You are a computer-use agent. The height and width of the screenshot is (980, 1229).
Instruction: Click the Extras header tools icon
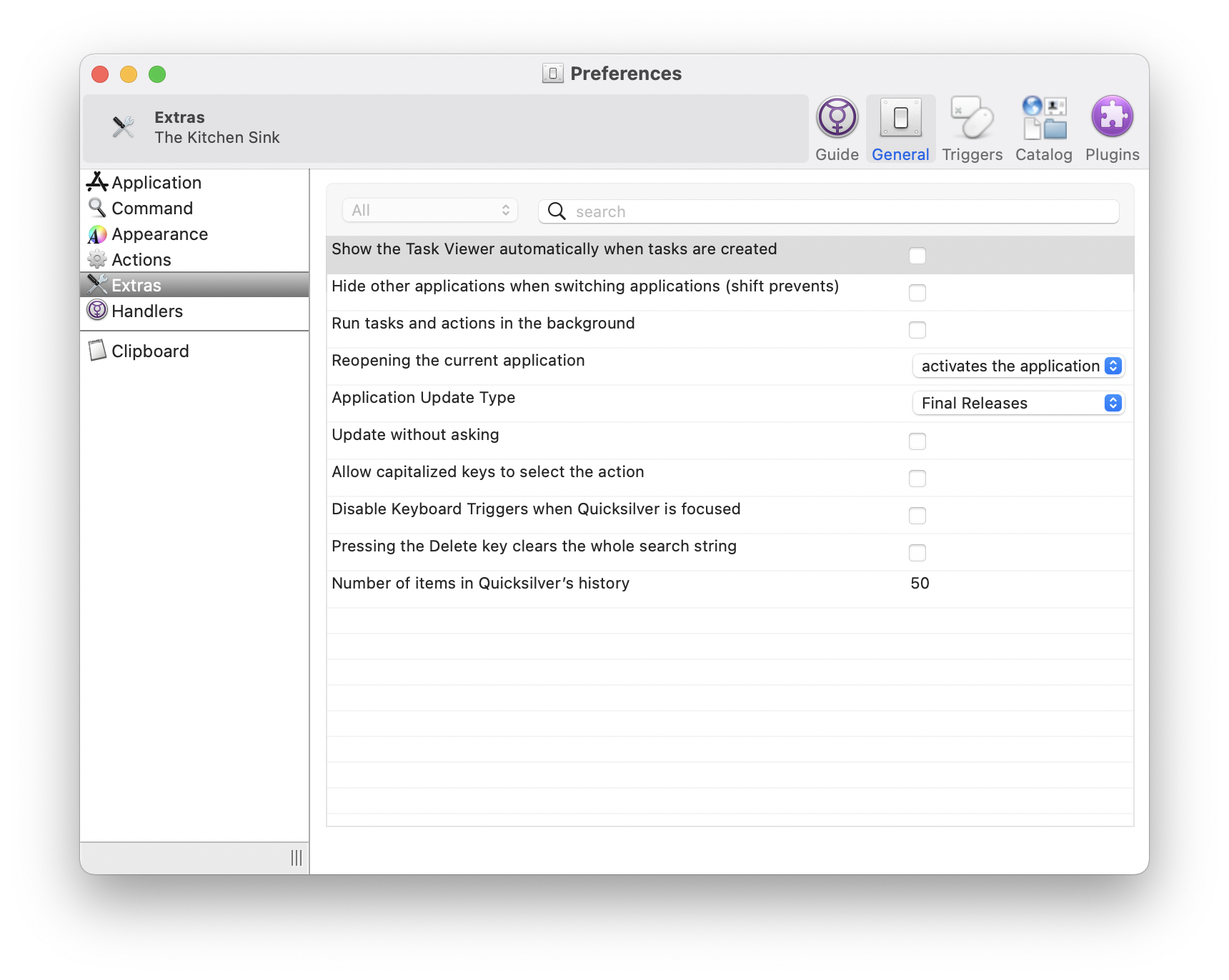coord(123,127)
